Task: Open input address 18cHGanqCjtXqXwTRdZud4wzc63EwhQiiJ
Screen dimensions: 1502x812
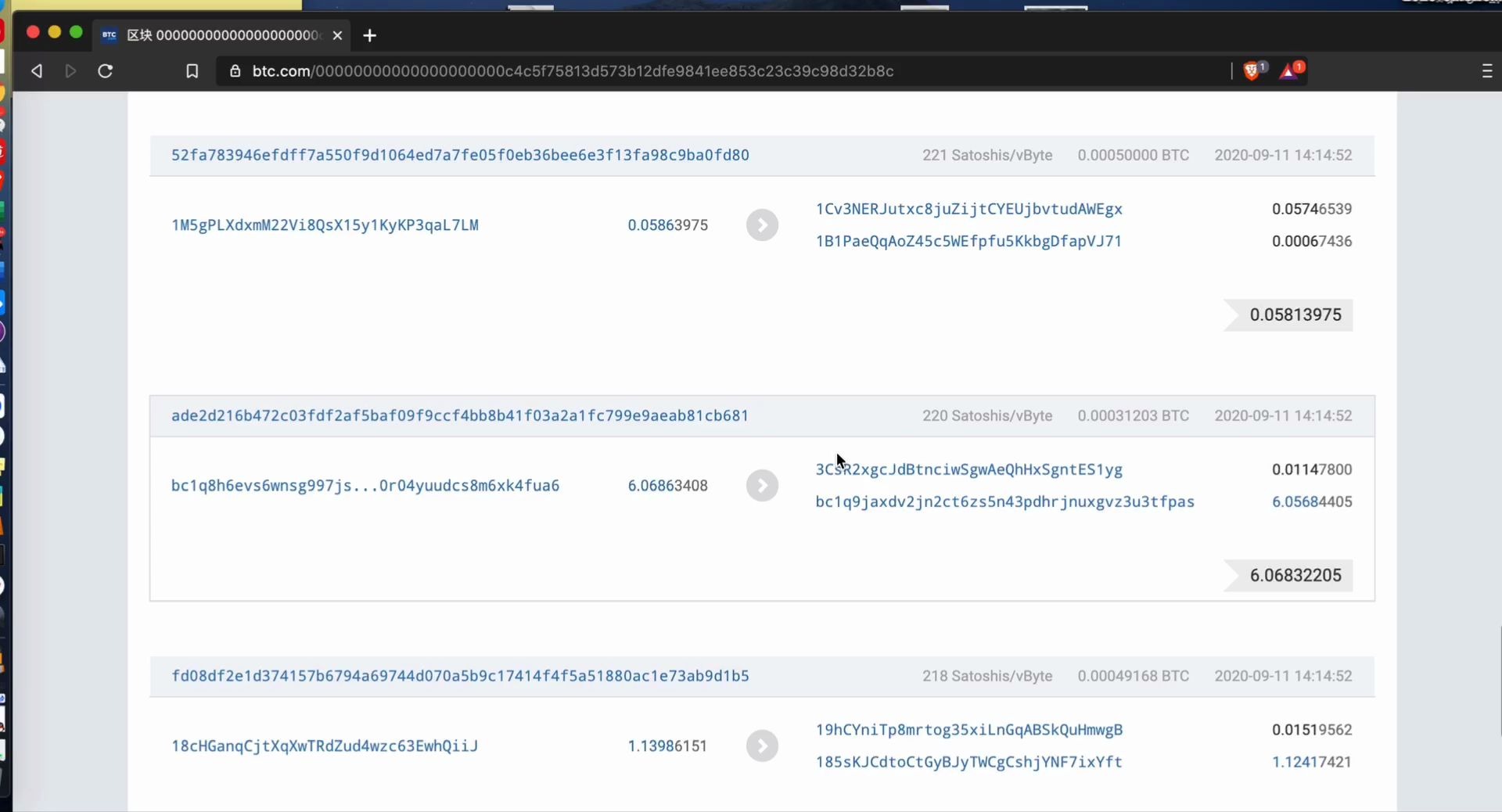Action: coord(325,746)
